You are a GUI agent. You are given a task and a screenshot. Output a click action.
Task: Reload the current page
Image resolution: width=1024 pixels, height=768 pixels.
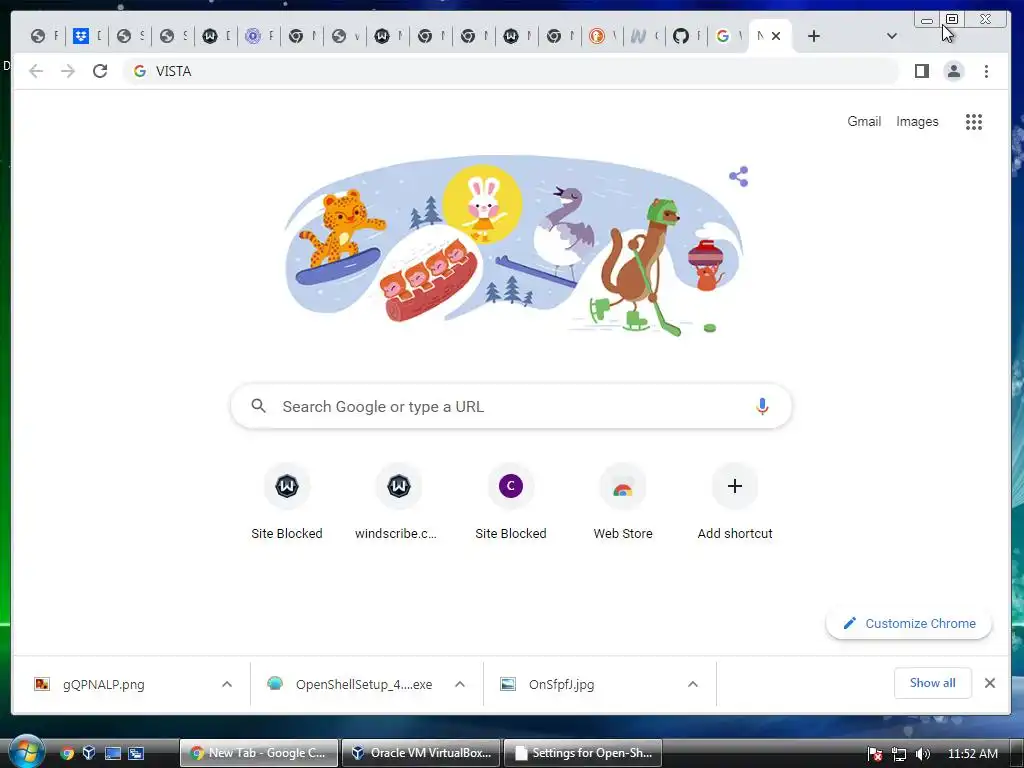(x=100, y=71)
